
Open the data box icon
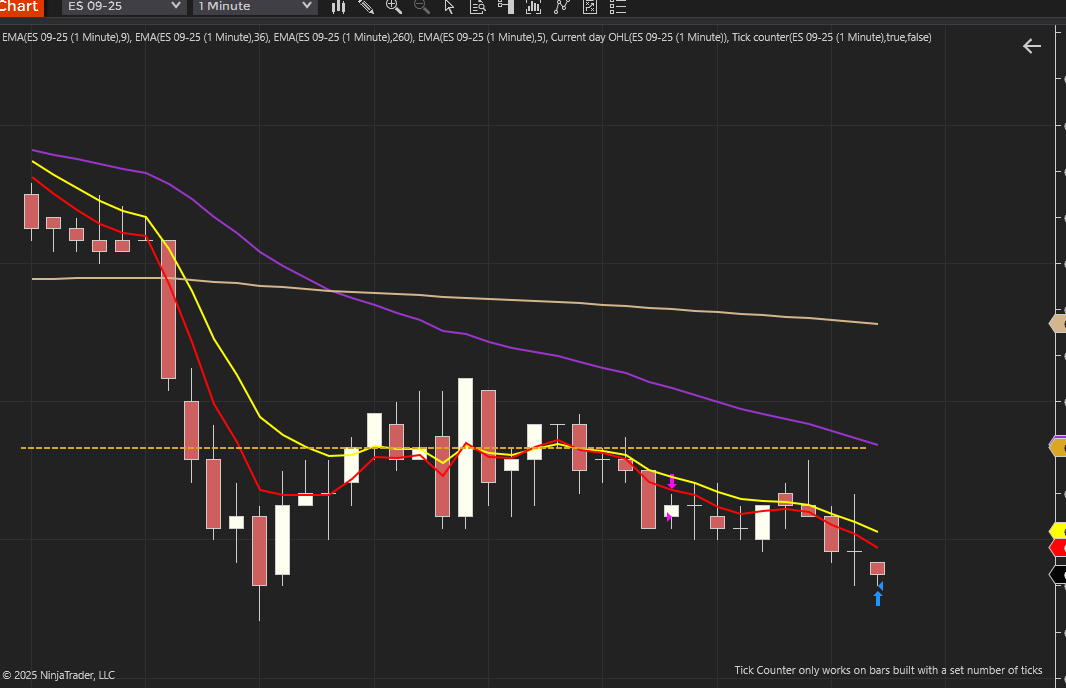click(x=478, y=7)
